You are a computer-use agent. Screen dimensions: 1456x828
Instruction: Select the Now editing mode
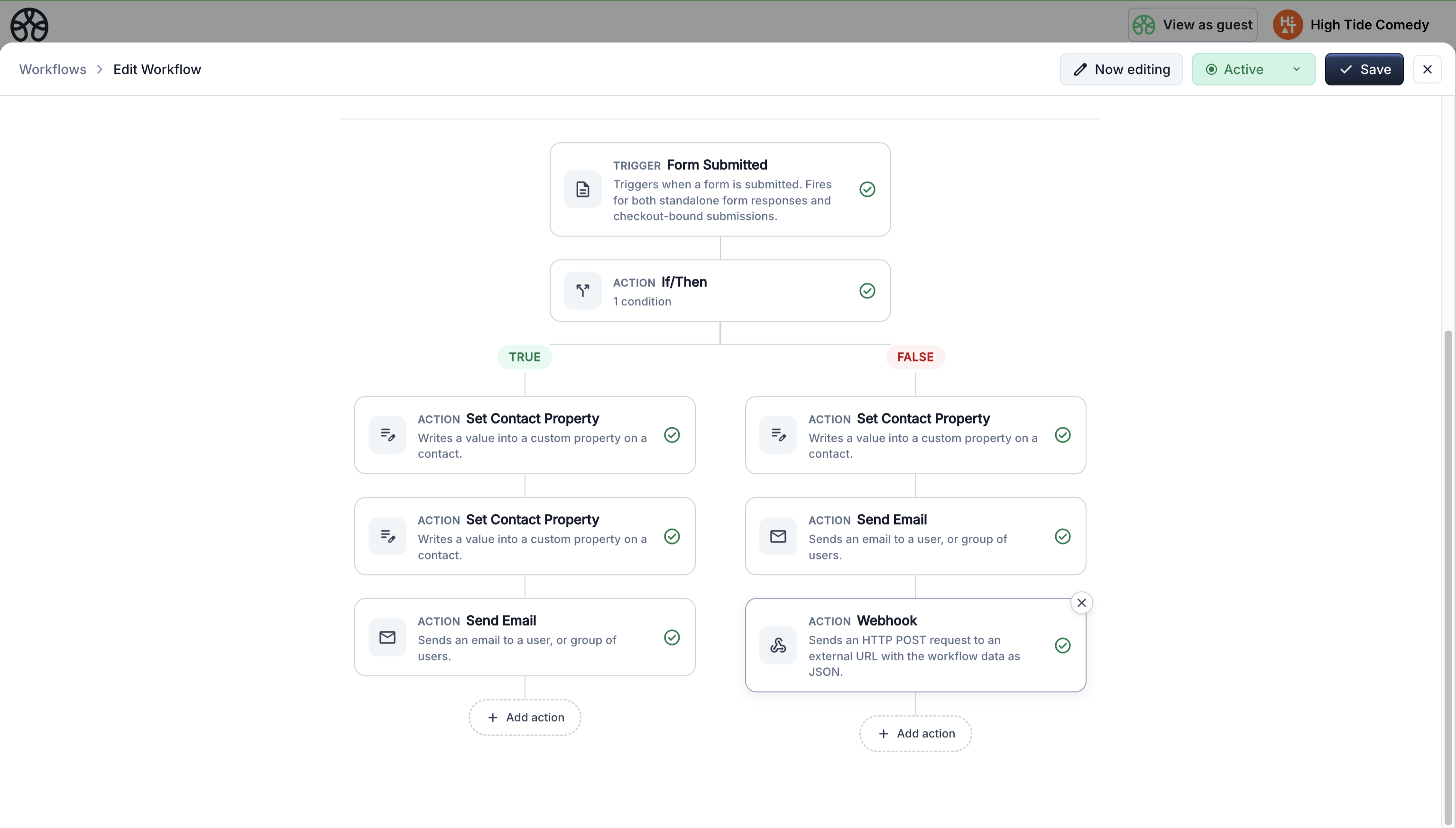point(1120,69)
